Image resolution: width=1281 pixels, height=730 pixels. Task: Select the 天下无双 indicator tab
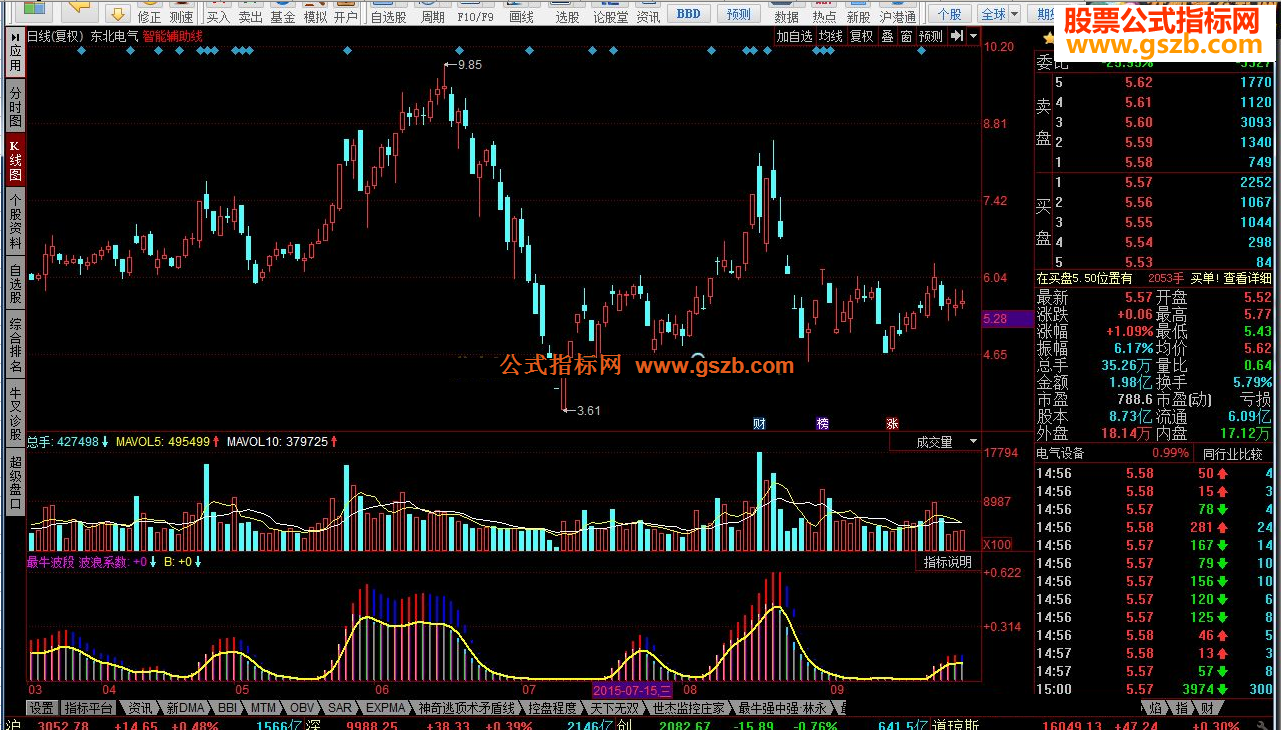click(615, 707)
